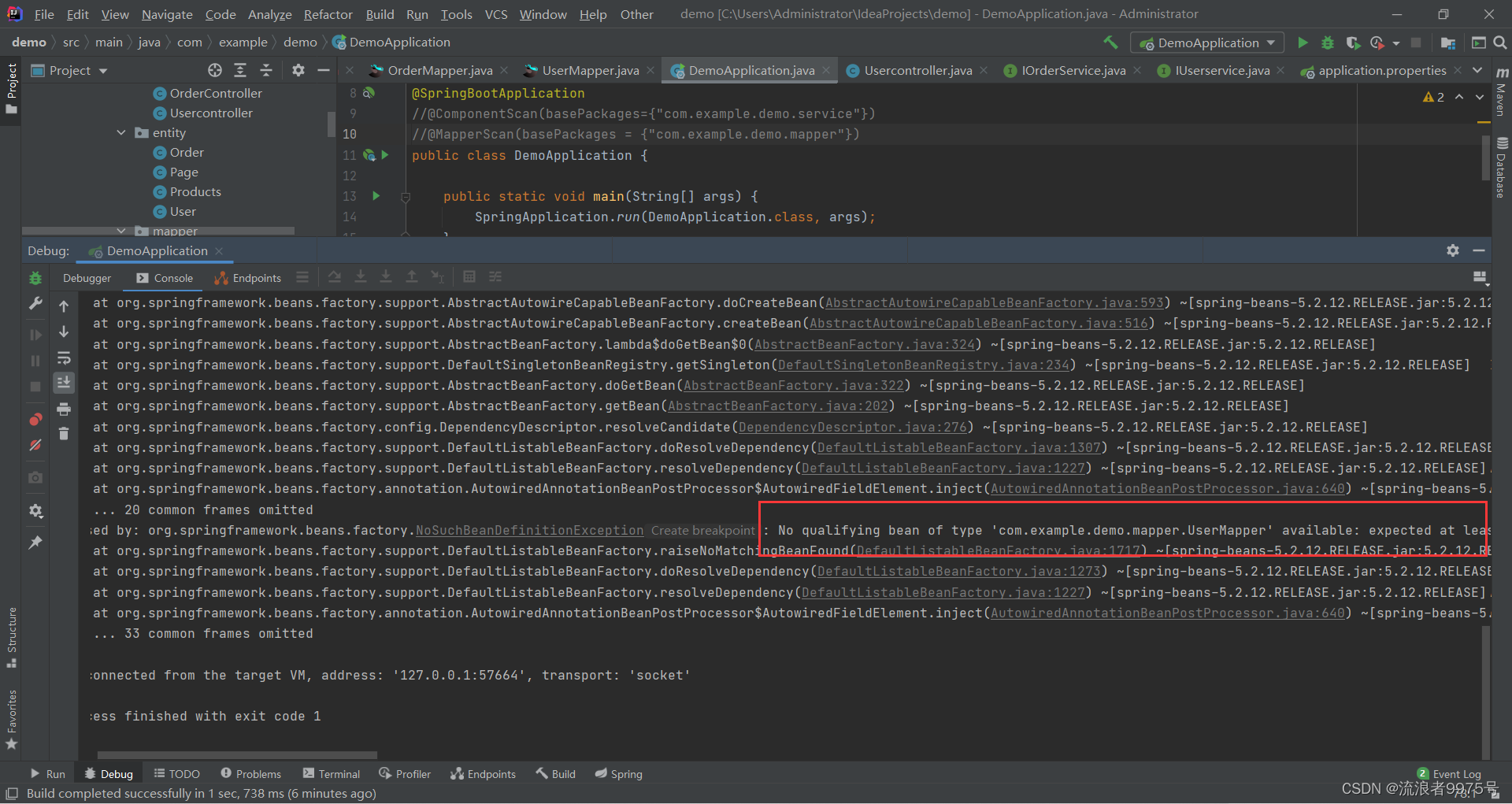1512x804 pixels.
Task: Go to previous highlighted warning arrow
Action: click(1458, 97)
